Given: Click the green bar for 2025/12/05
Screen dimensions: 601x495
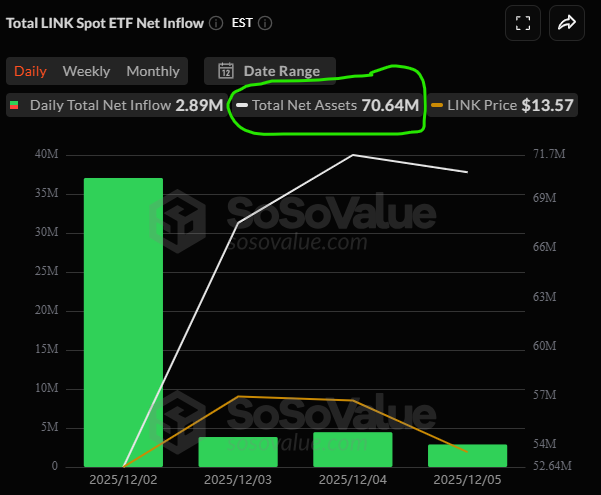Looking at the screenshot, I should (467, 455).
